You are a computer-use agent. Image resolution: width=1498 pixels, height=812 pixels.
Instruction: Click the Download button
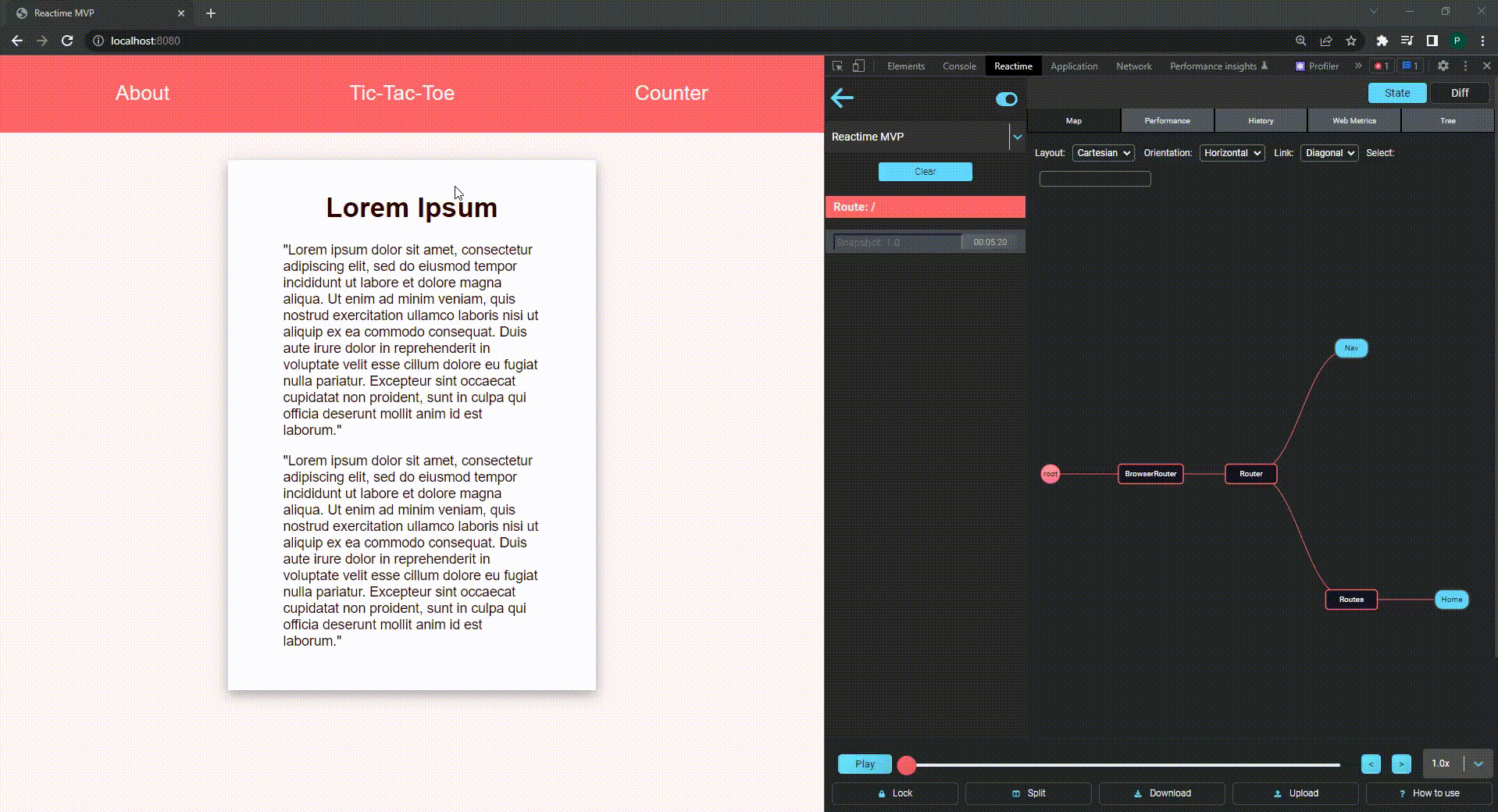pos(1162,793)
